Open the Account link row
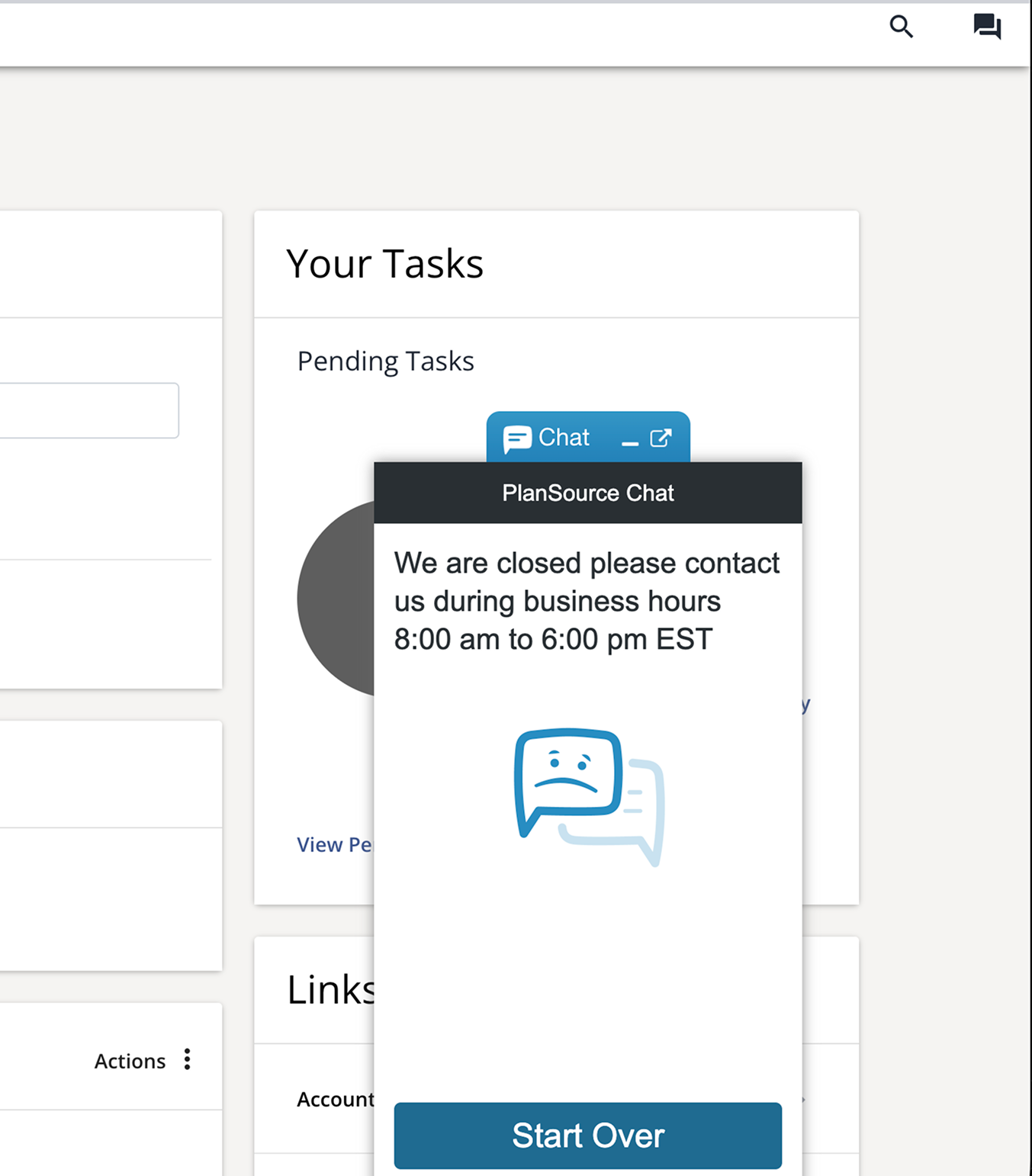 (335, 1099)
